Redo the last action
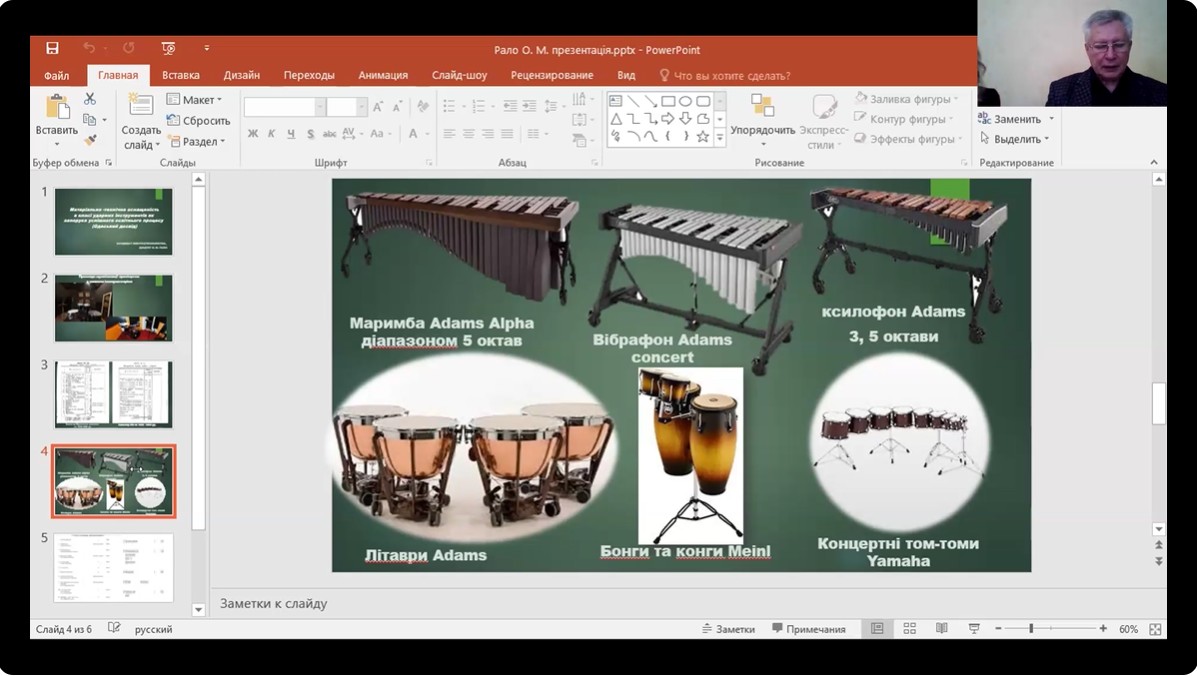The height and width of the screenshot is (676, 1197). point(129,49)
